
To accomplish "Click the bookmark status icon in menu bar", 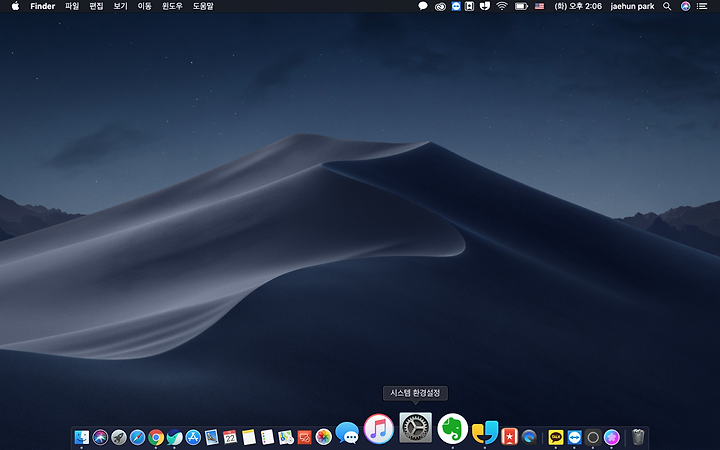I will (x=469, y=6).
